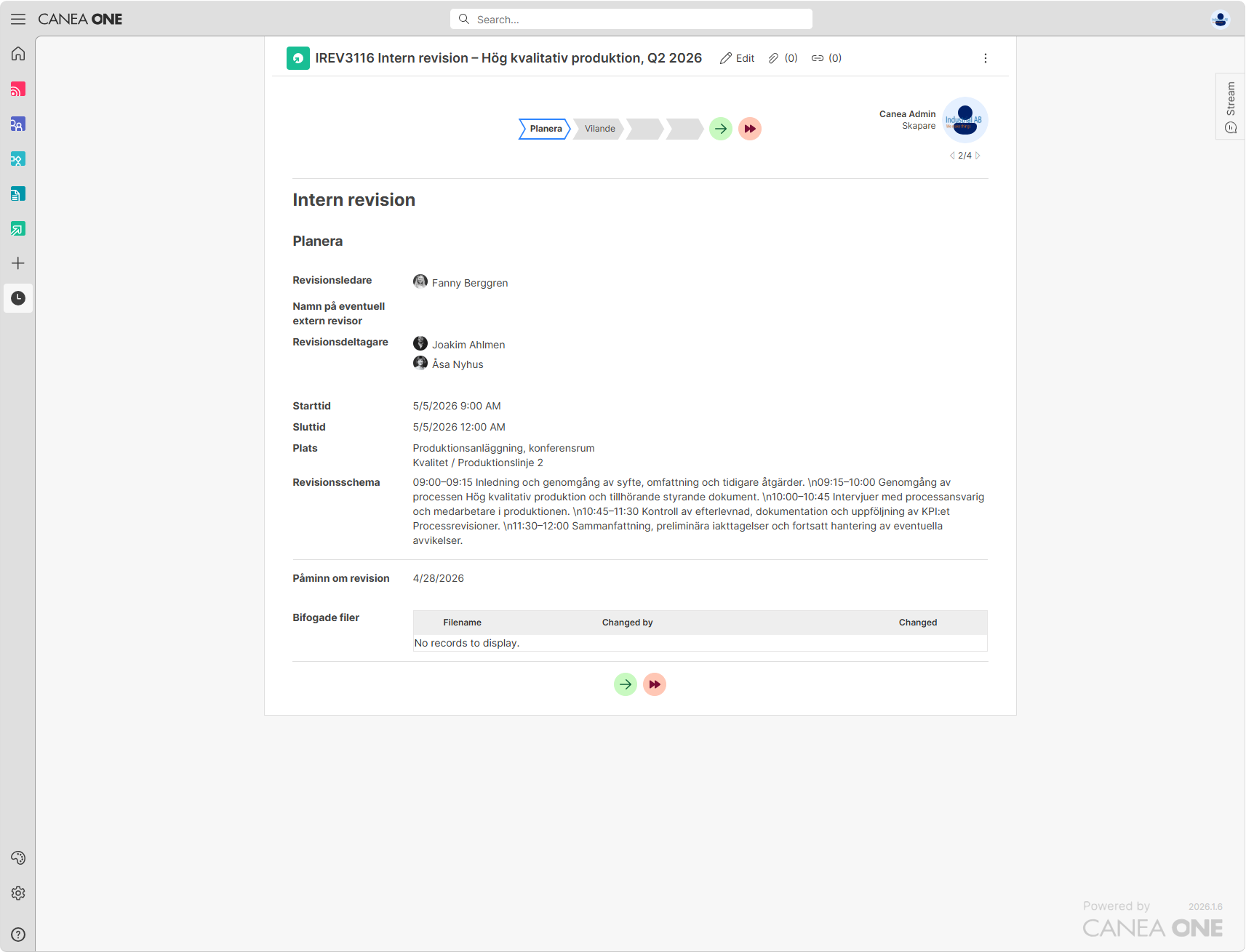This screenshot has height=952, width=1246.
Task: Sort files by Filename column
Action: pyautogui.click(x=463, y=623)
